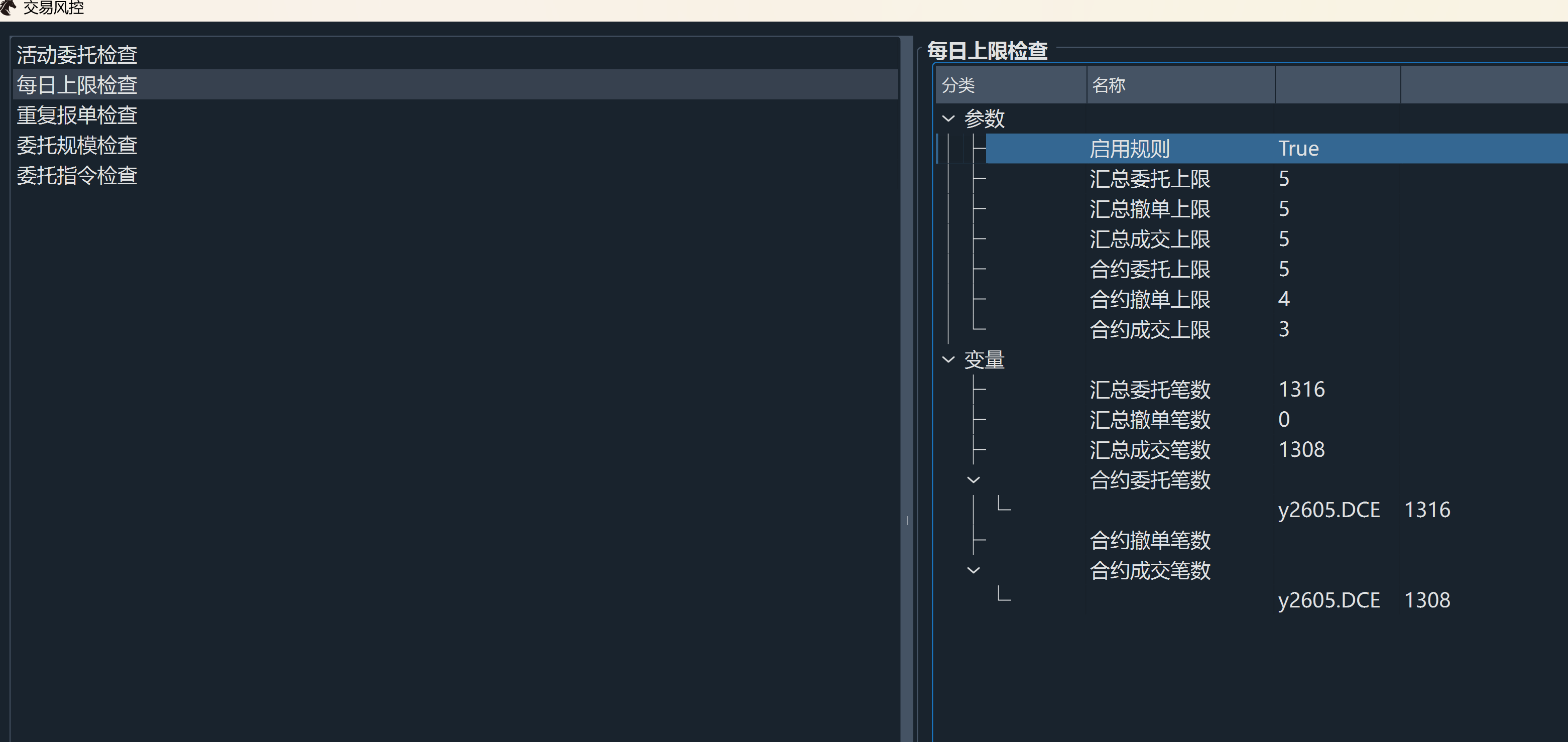The image size is (1568, 742).
Task: Select the highlighted 每日上限检查 entry in the rule list
Action: coord(77,85)
